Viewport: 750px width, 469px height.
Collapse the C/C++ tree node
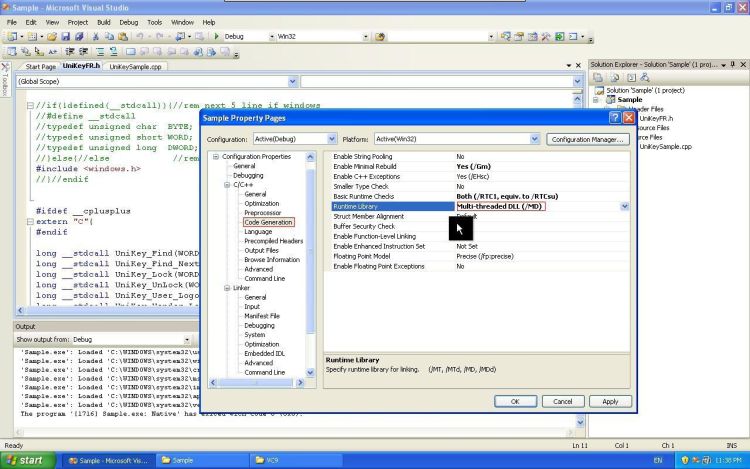(227, 185)
